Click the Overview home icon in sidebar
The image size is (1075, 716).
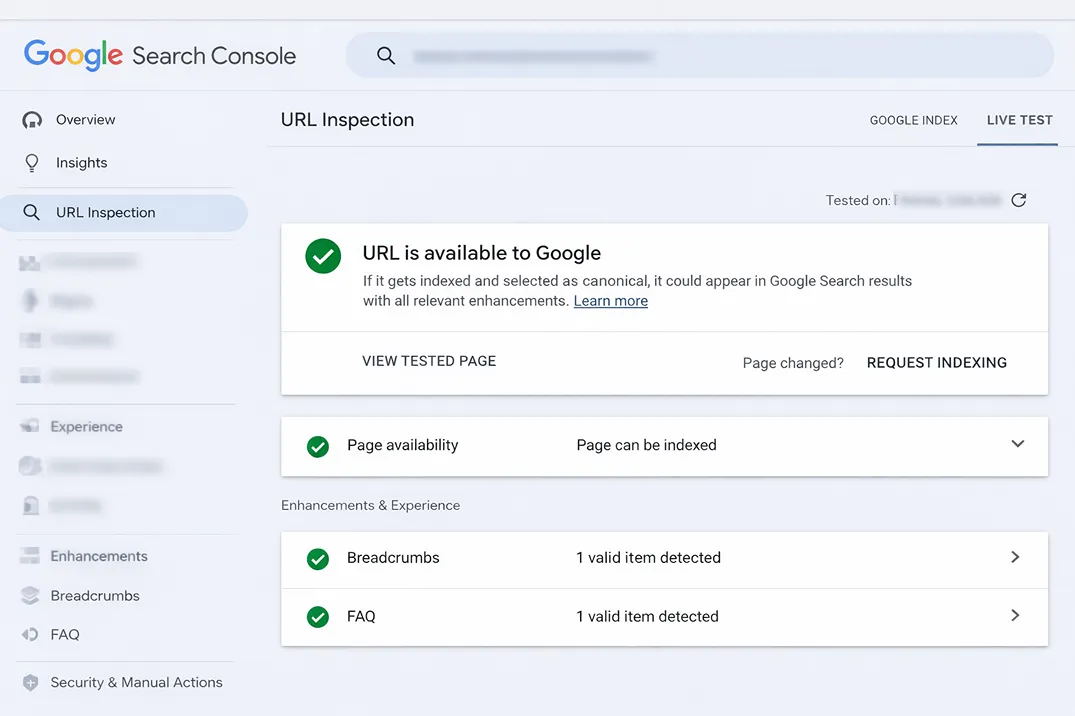[30, 119]
